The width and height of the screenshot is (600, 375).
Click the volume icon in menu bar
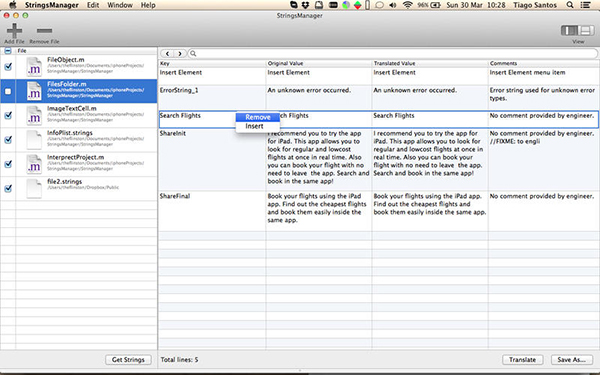393,5
